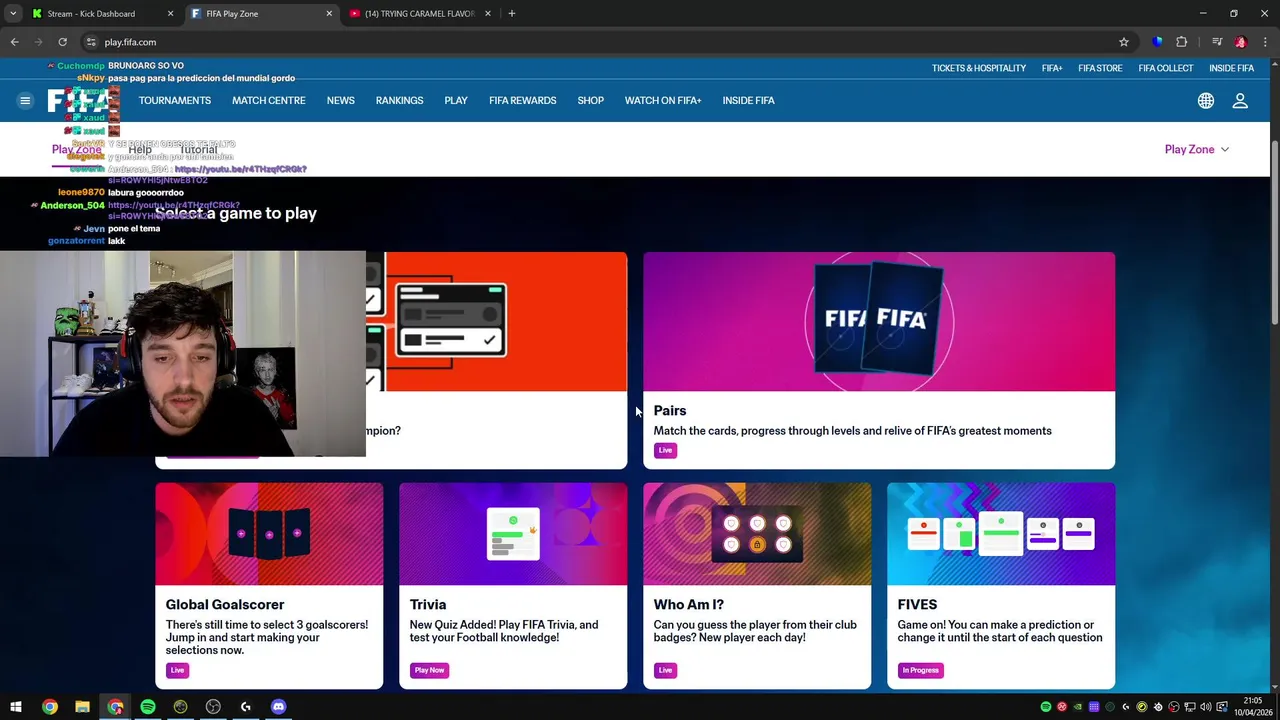Viewport: 1280px width, 720px height.
Task: Open Logitech G HUB from the taskbar
Action: coord(245,707)
